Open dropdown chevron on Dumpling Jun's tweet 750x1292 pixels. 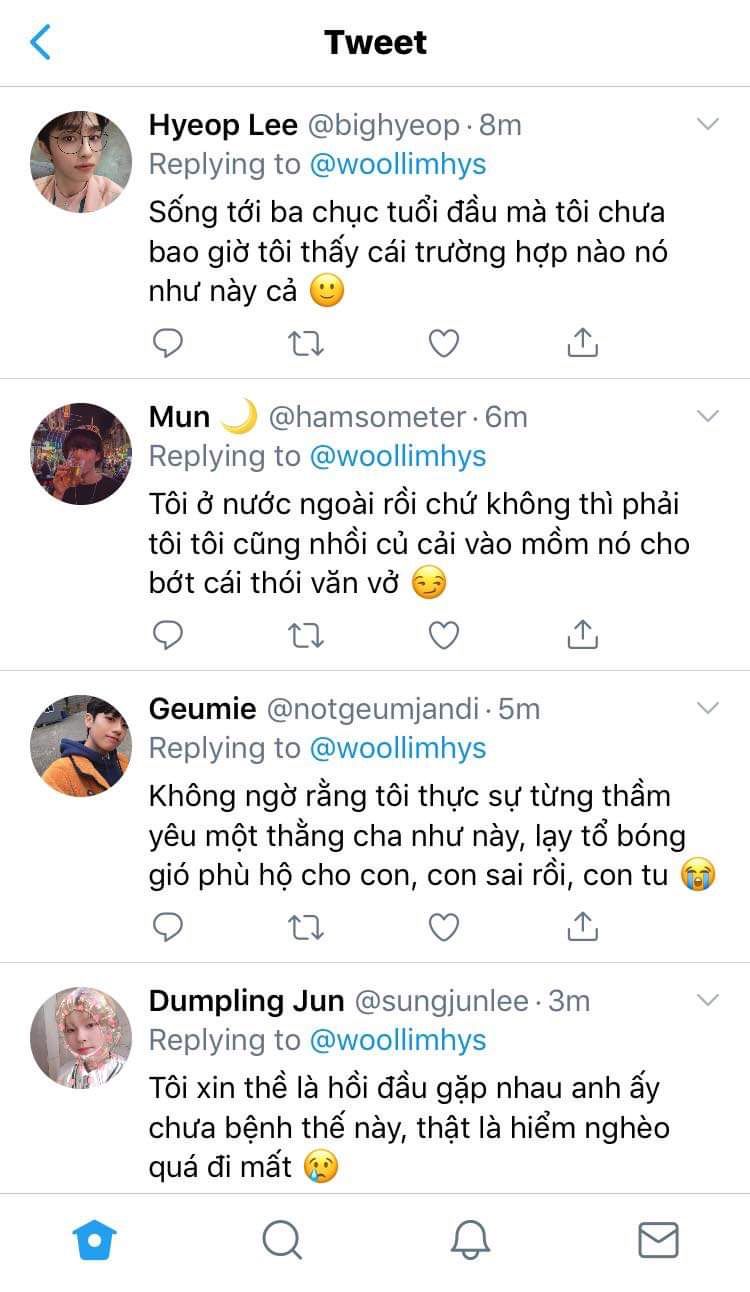coord(708,1001)
